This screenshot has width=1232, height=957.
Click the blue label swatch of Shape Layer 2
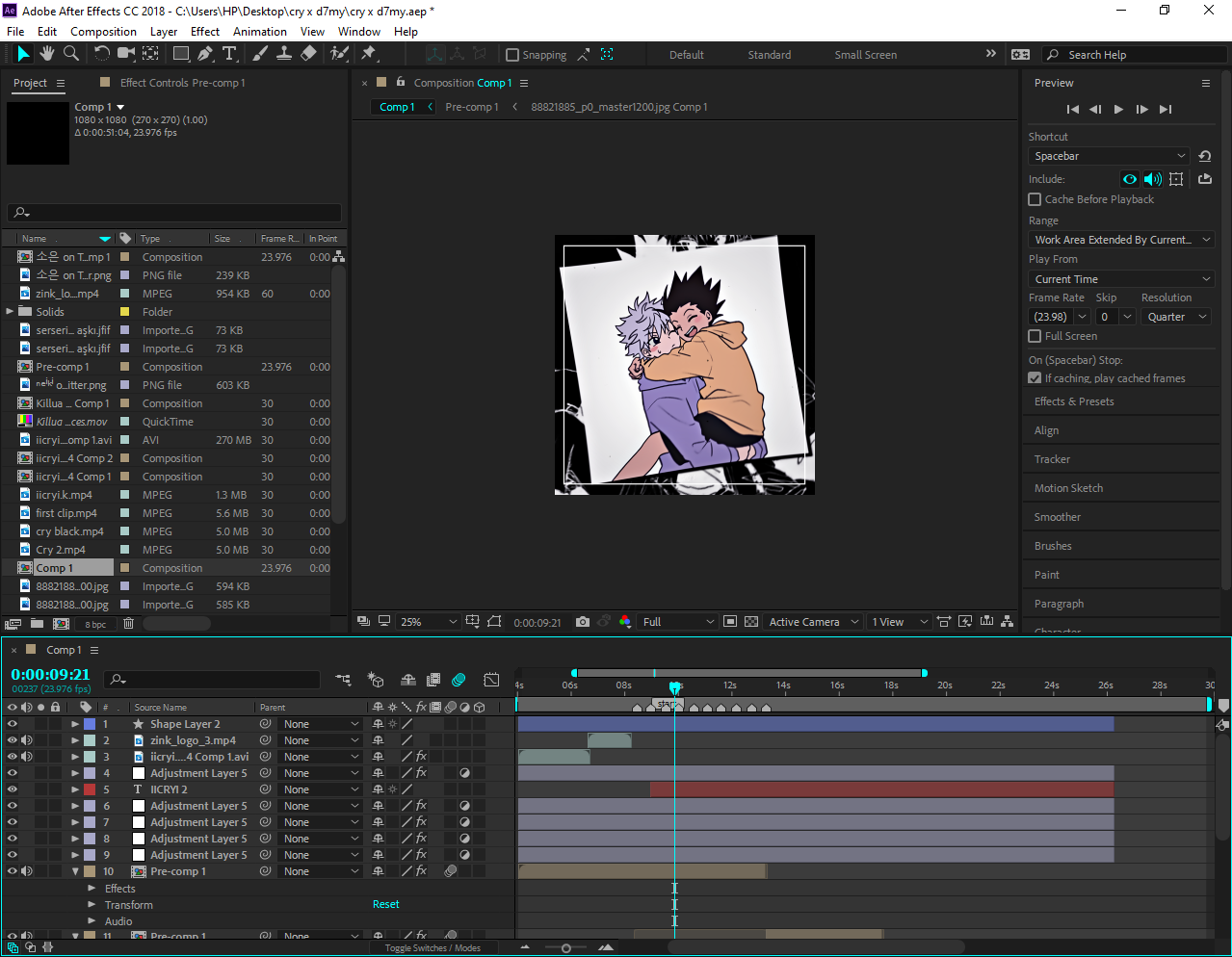tap(90, 724)
